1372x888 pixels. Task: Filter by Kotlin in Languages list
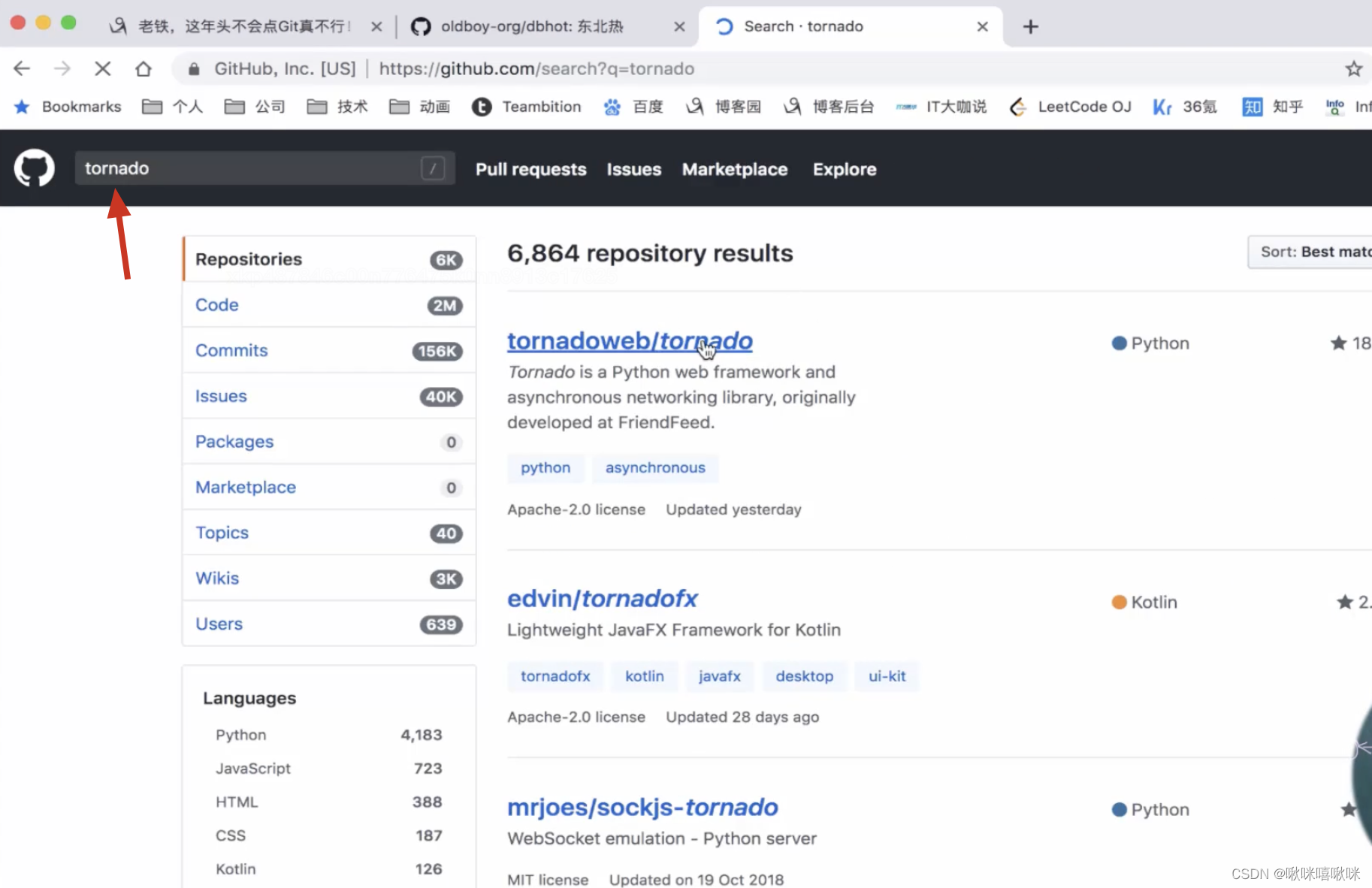[329, 869]
